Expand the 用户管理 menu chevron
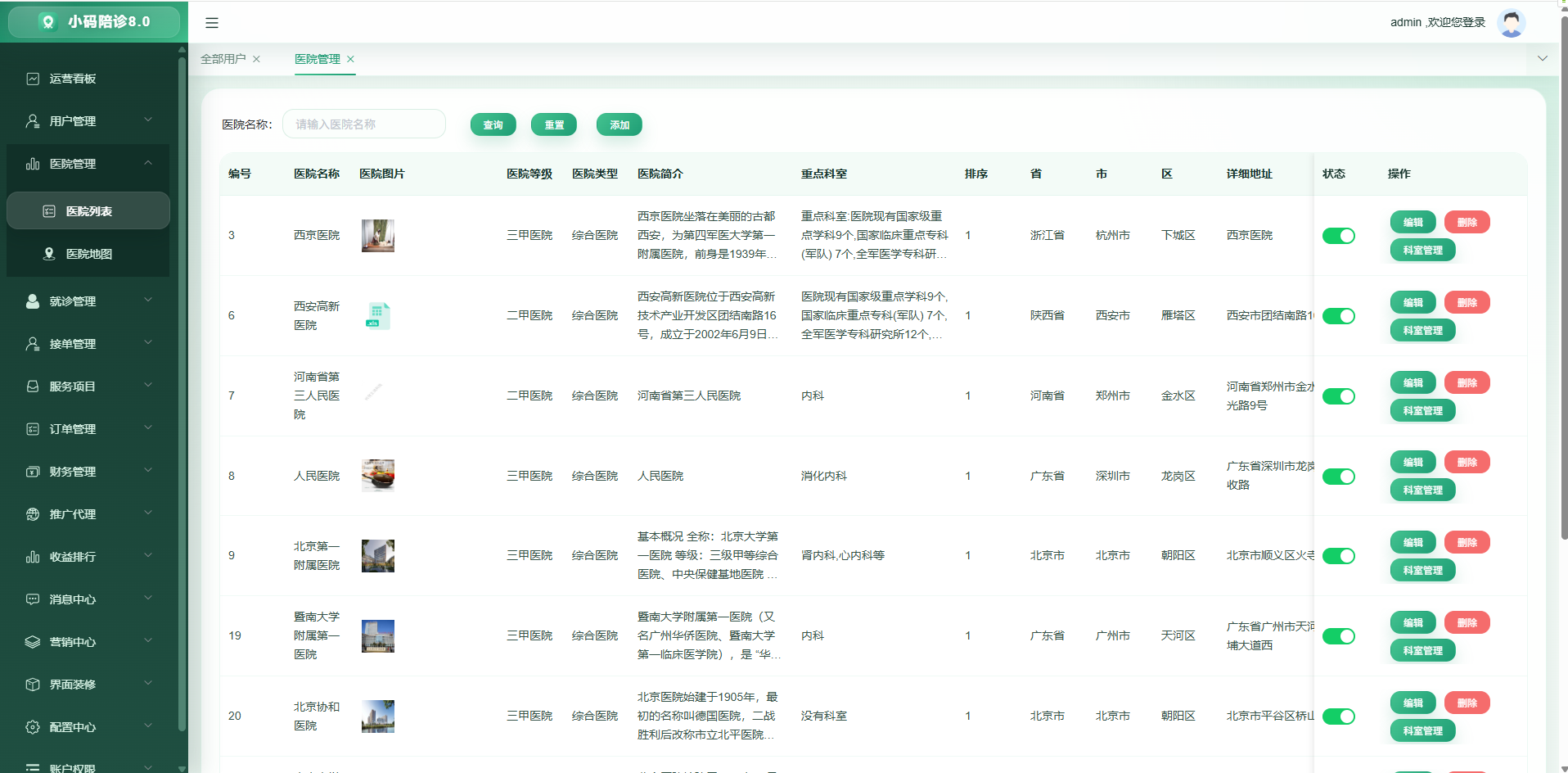1568x773 pixels. coord(148,120)
